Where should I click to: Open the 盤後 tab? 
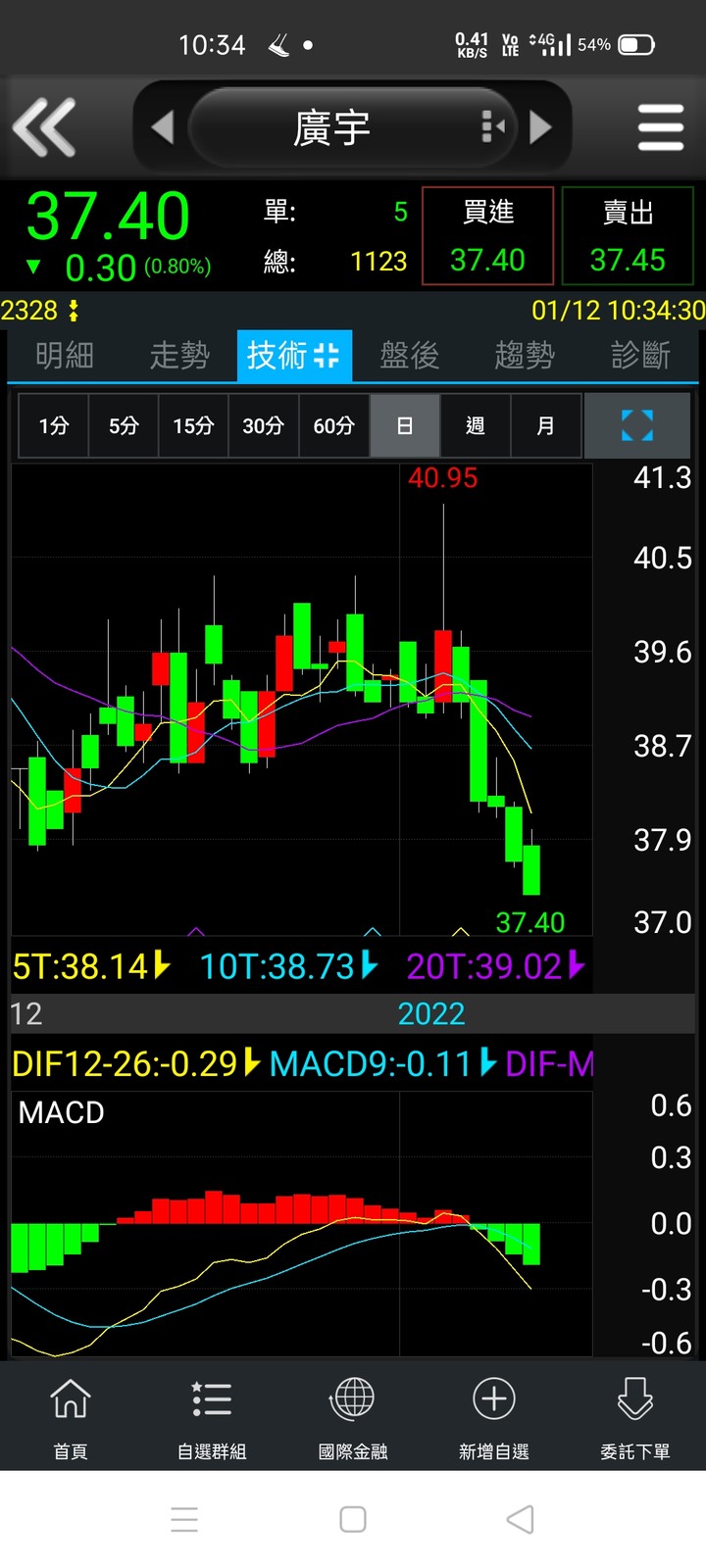[x=409, y=355]
